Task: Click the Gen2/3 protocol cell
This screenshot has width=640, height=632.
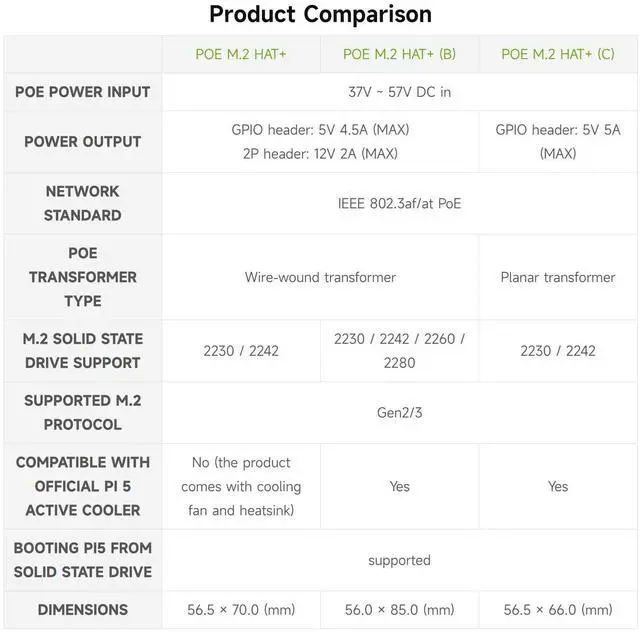Action: pyautogui.click(x=399, y=413)
